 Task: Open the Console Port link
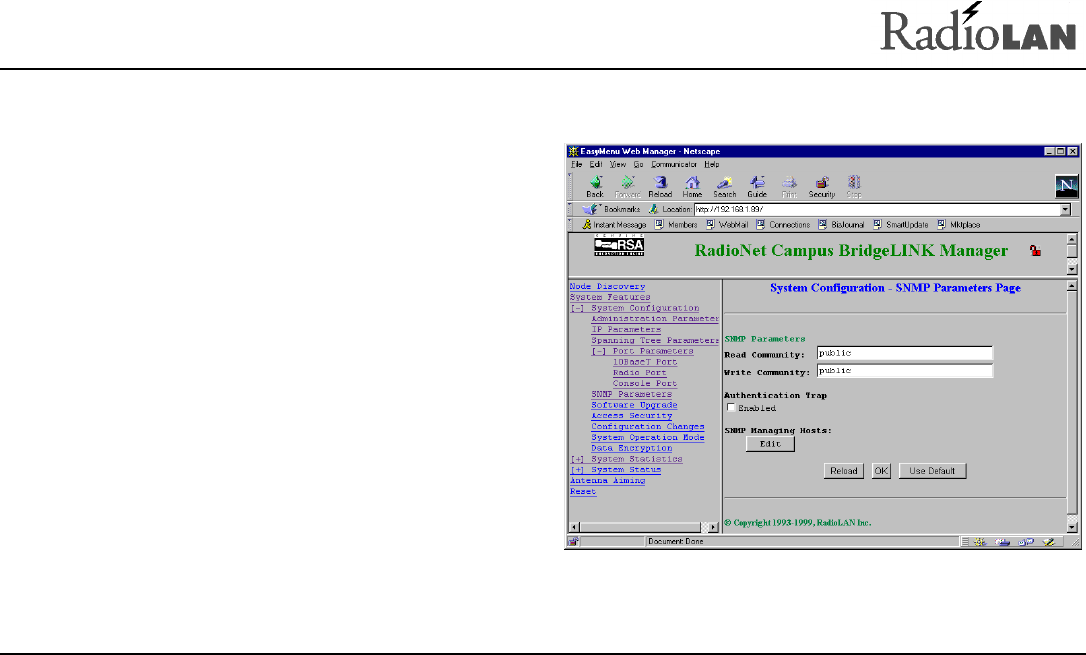coord(645,384)
